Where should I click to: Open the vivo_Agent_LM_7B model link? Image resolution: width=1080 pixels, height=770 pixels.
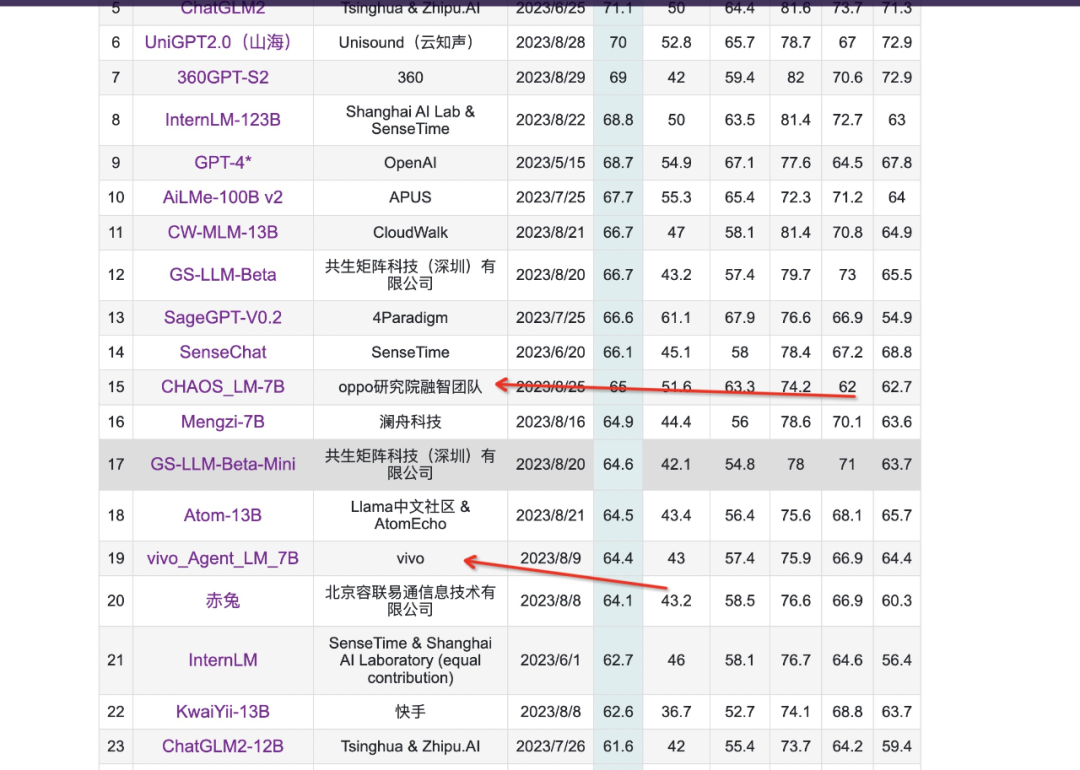coord(222,559)
